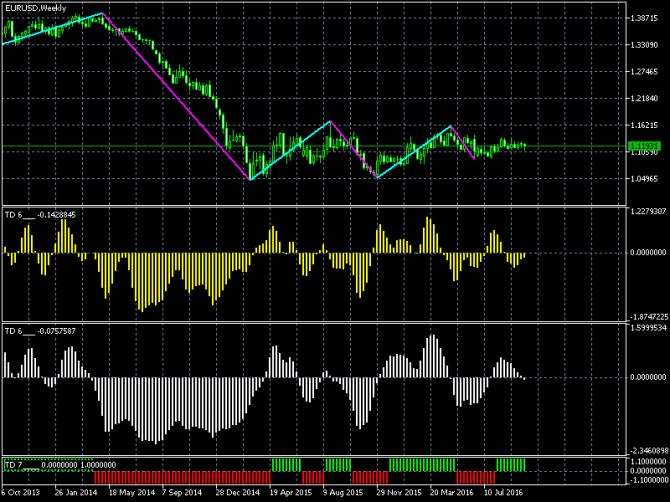
Task: Click the 29 Nov 2015 date label
Action: pos(399,493)
